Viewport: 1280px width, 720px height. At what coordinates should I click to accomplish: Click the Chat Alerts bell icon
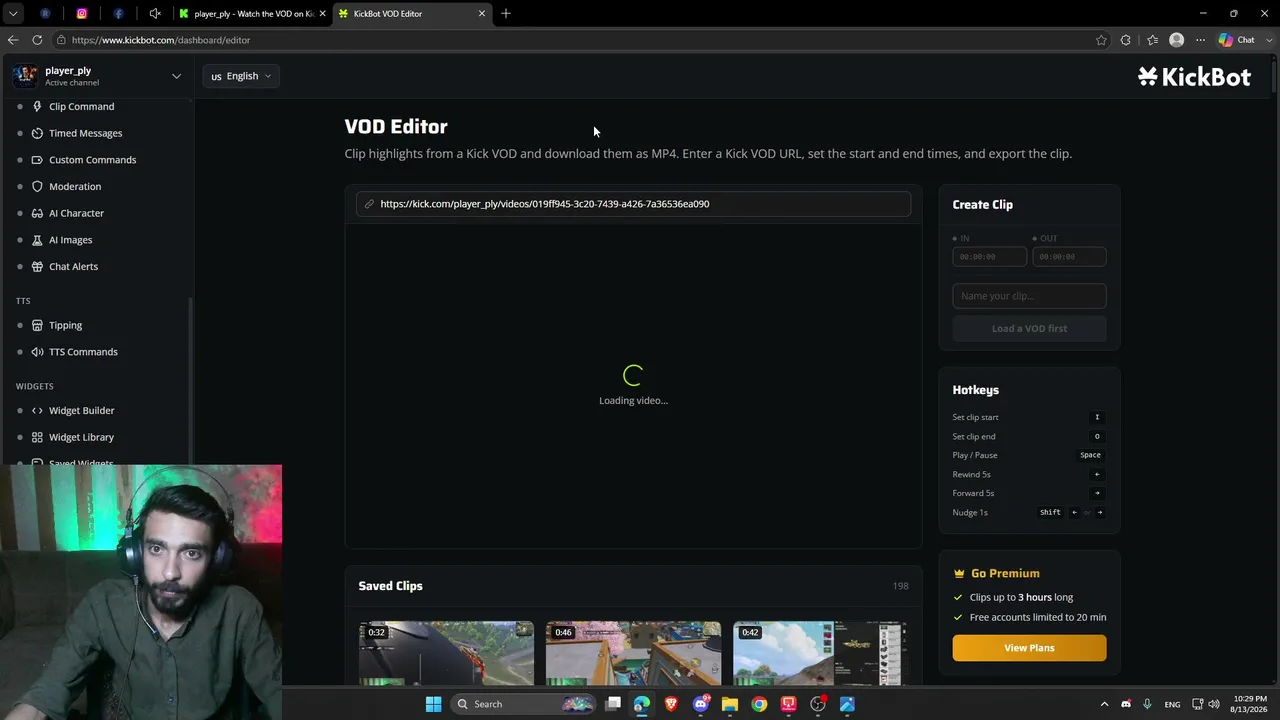point(37,267)
